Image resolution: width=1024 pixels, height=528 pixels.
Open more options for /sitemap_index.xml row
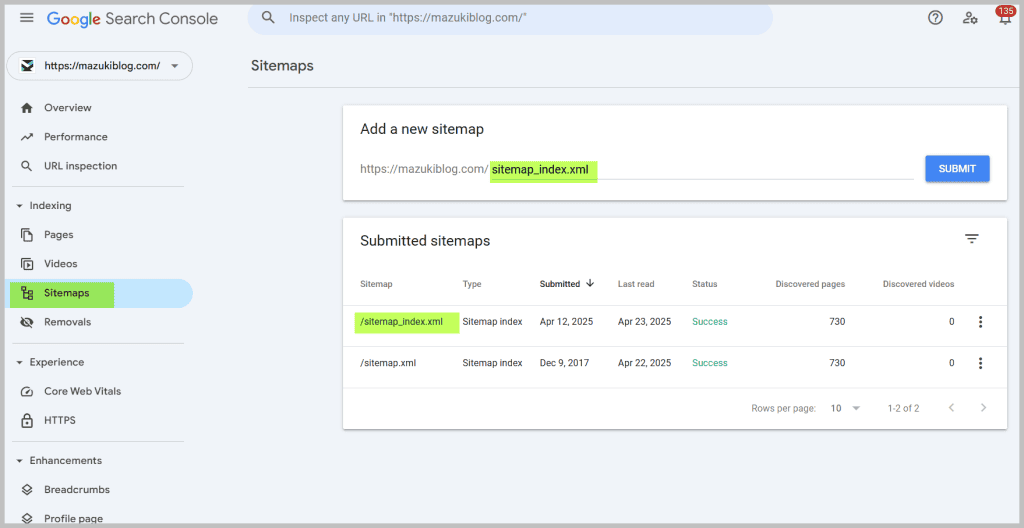pyautogui.click(x=980, y=322)
